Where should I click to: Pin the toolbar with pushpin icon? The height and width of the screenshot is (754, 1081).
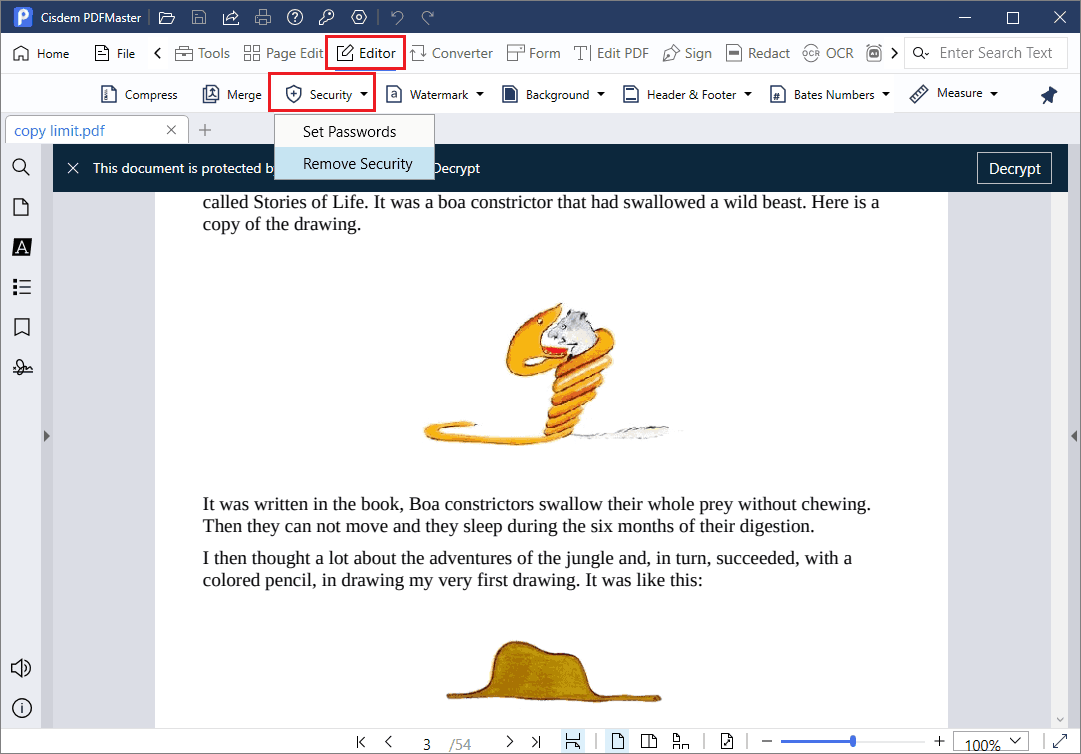point(1049,95)
